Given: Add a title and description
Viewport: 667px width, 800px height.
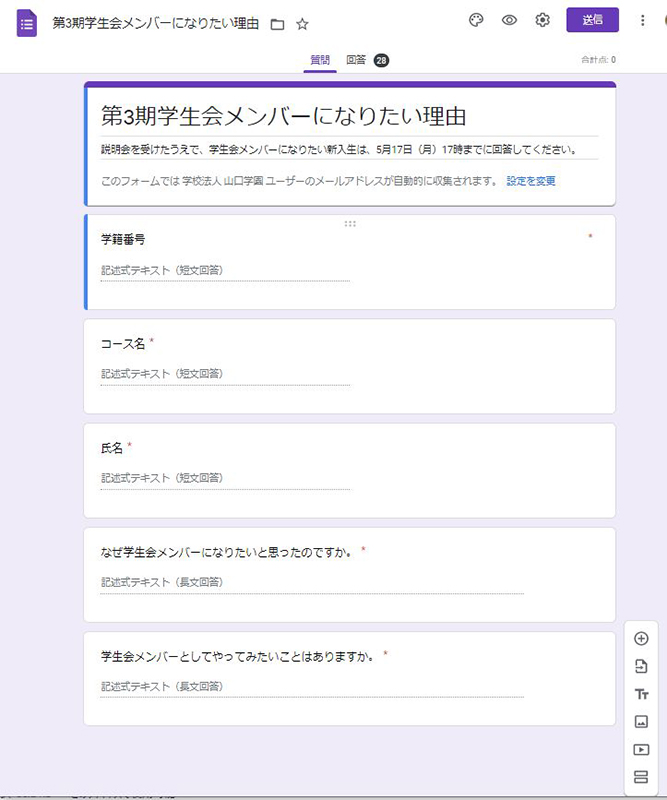Looking at the screenshot, I should pos(641,694).
